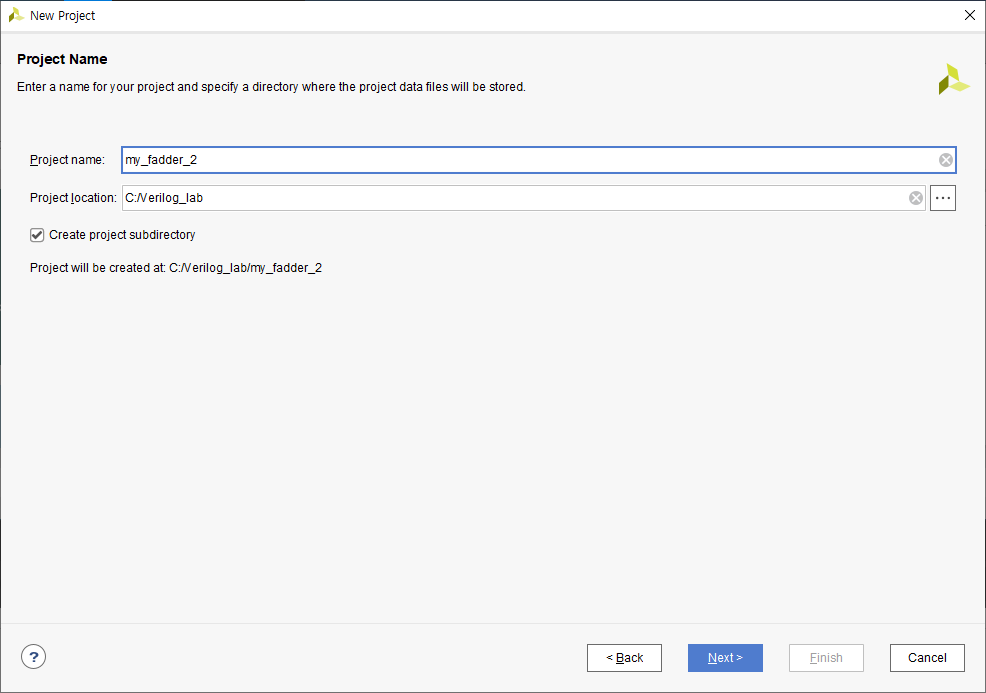Close the New Project dialog window
This screenshot has width=986, height=693.
(x=970, y=15)
